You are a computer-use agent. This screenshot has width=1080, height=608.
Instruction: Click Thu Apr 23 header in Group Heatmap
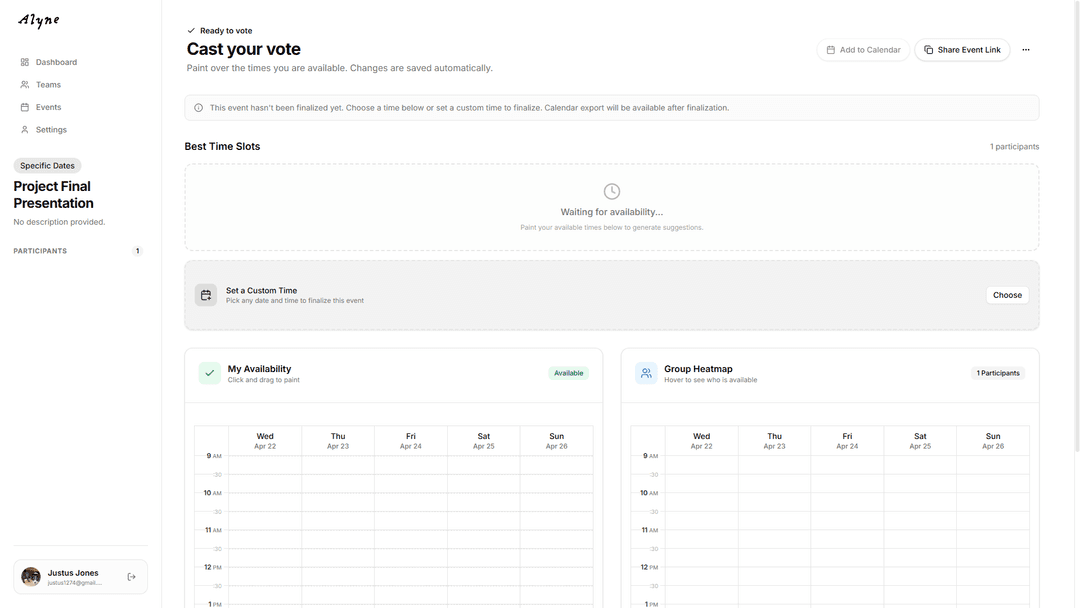(x=775, y=441)
